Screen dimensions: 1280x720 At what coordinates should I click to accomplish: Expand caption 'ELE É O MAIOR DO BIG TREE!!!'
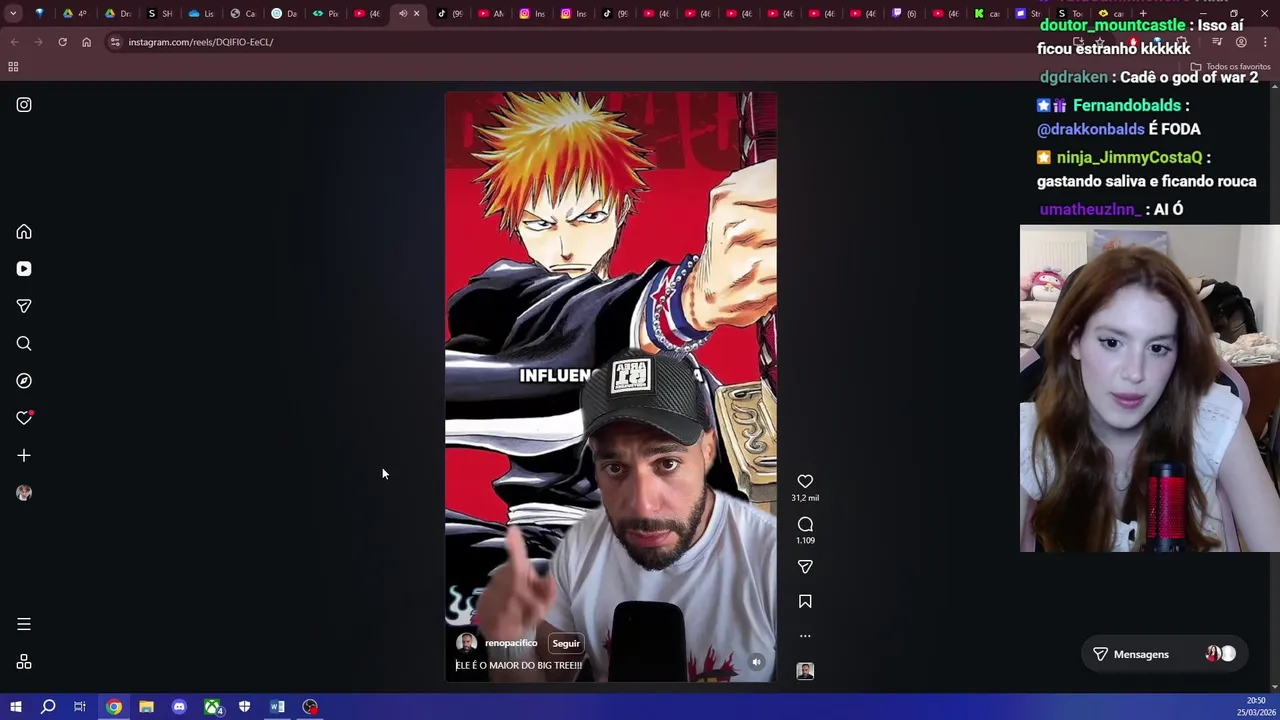pyautogui.click(x=519, y=665)
